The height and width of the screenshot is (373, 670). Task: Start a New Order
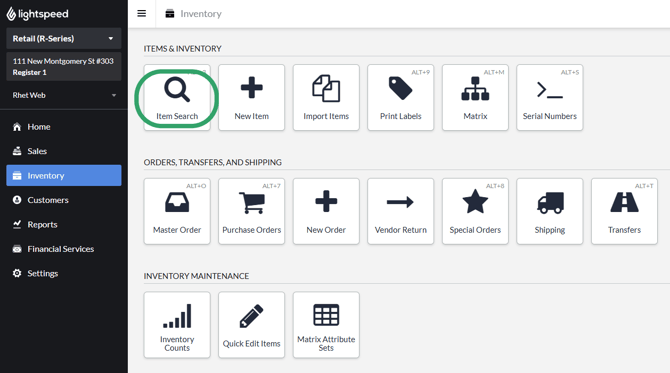click(326, 211)
